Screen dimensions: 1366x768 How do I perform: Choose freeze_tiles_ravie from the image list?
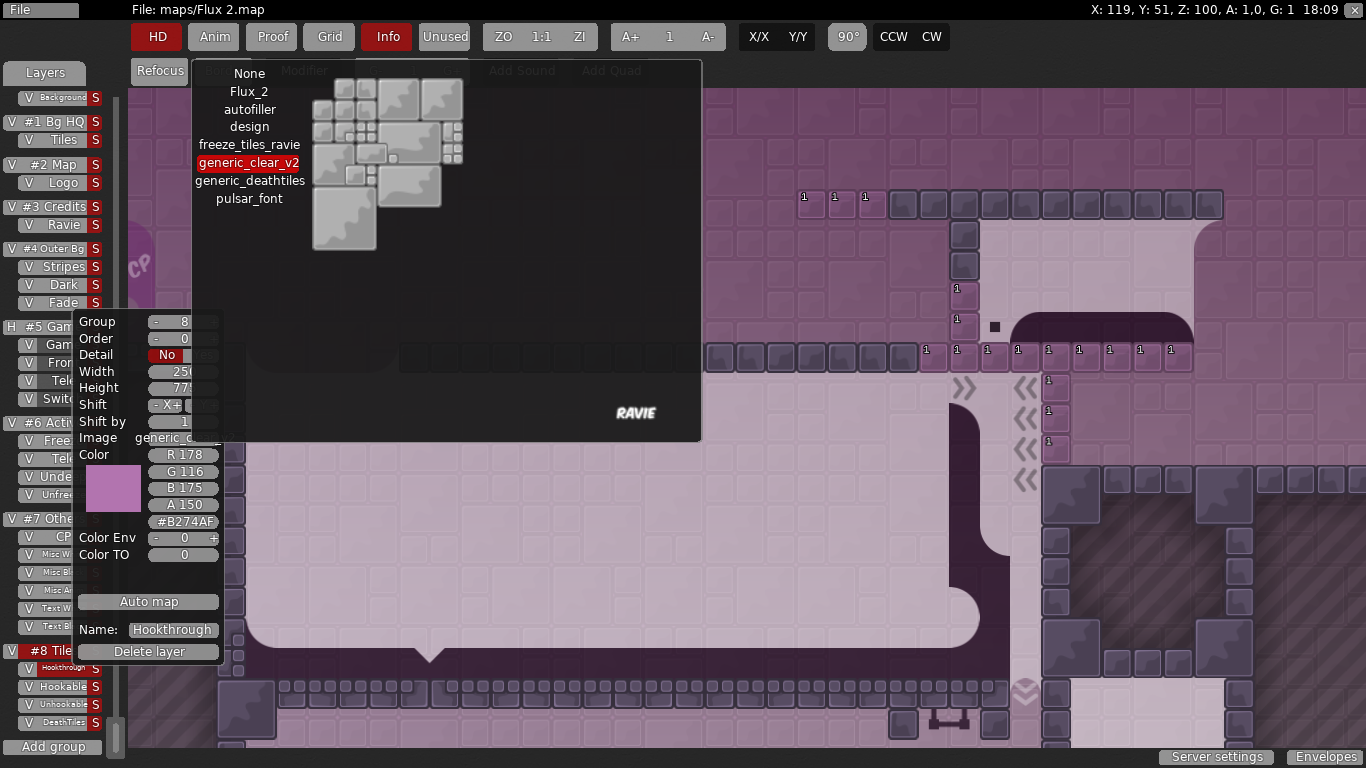point(249,145)
